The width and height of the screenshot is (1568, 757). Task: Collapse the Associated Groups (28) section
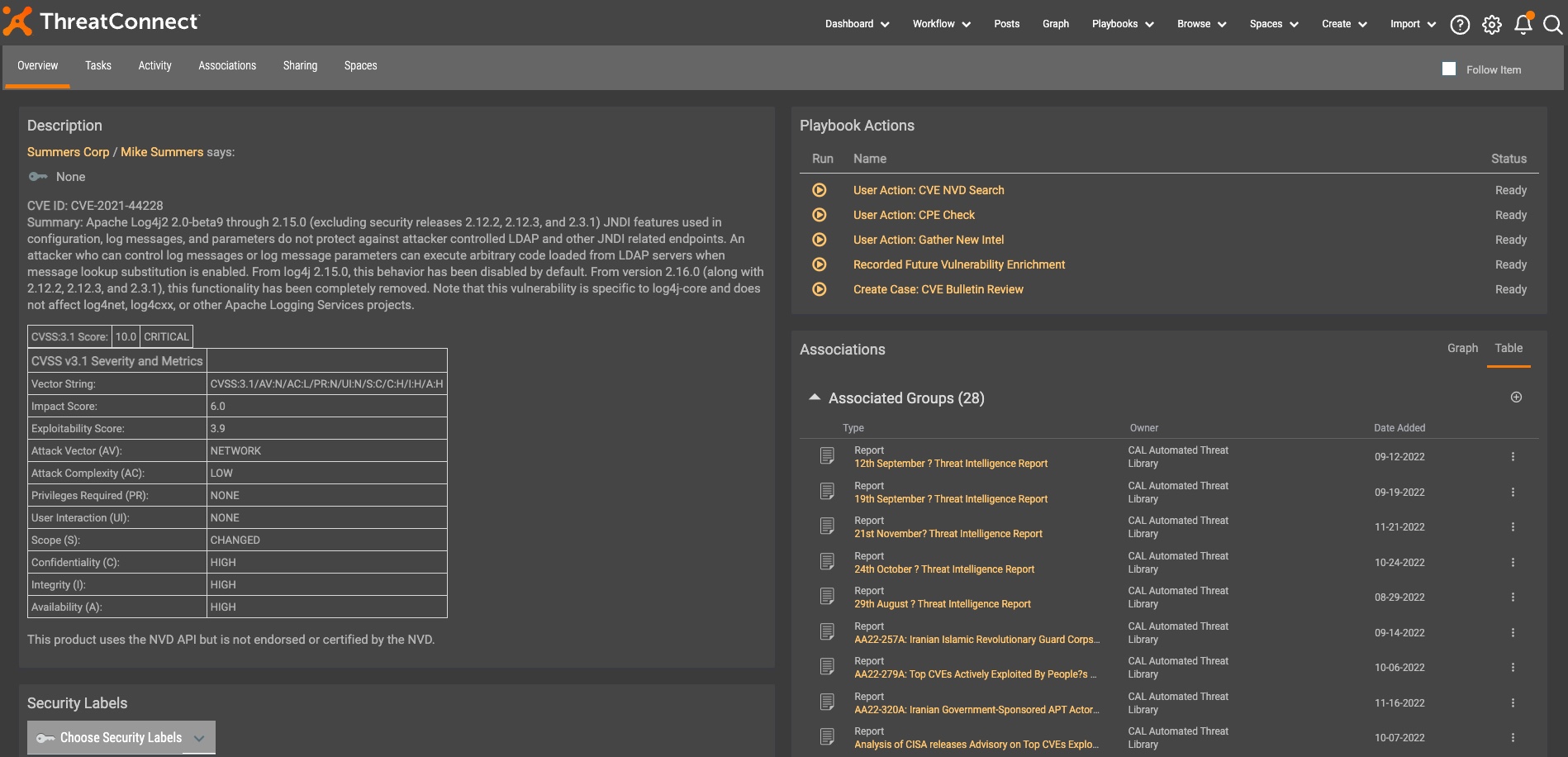point(815,398)
